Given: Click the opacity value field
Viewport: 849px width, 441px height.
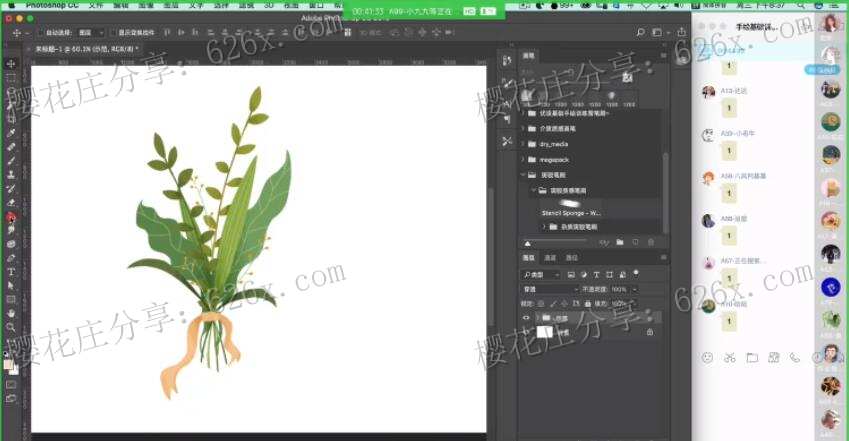Looking at the screenshot, I should (x=618, y=289).
